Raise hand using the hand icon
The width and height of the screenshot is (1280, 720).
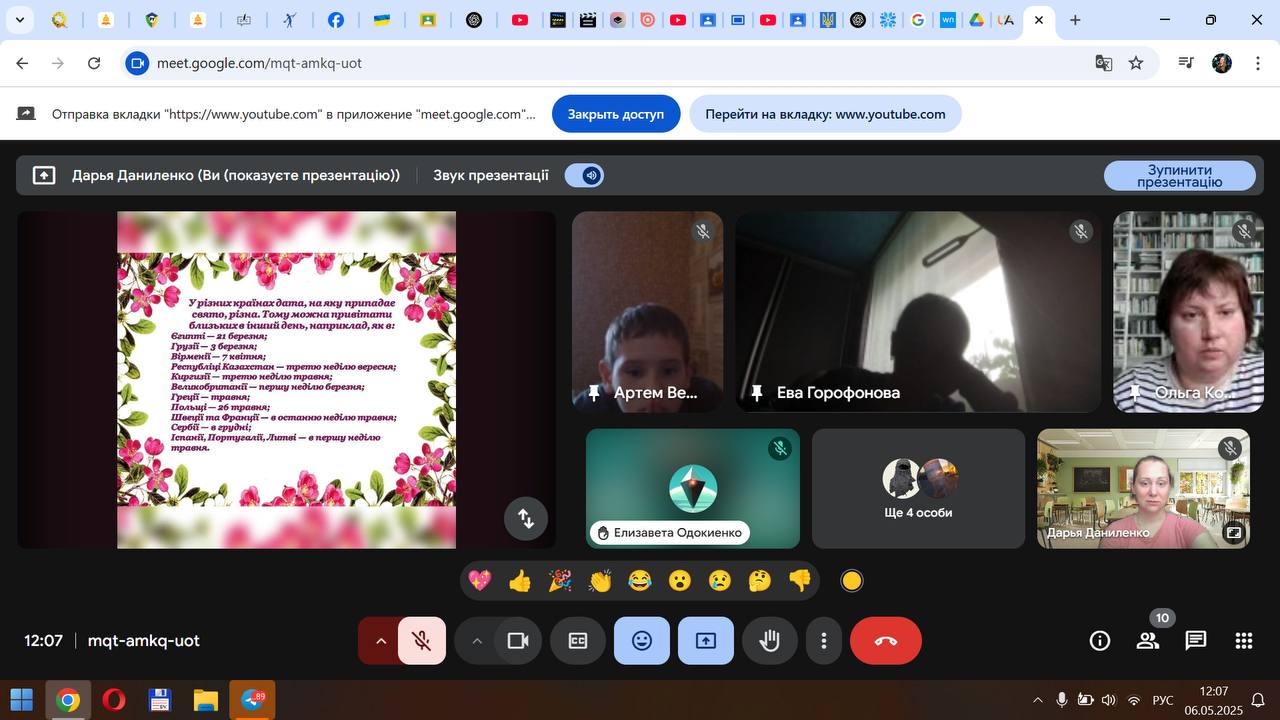(769, 641)
